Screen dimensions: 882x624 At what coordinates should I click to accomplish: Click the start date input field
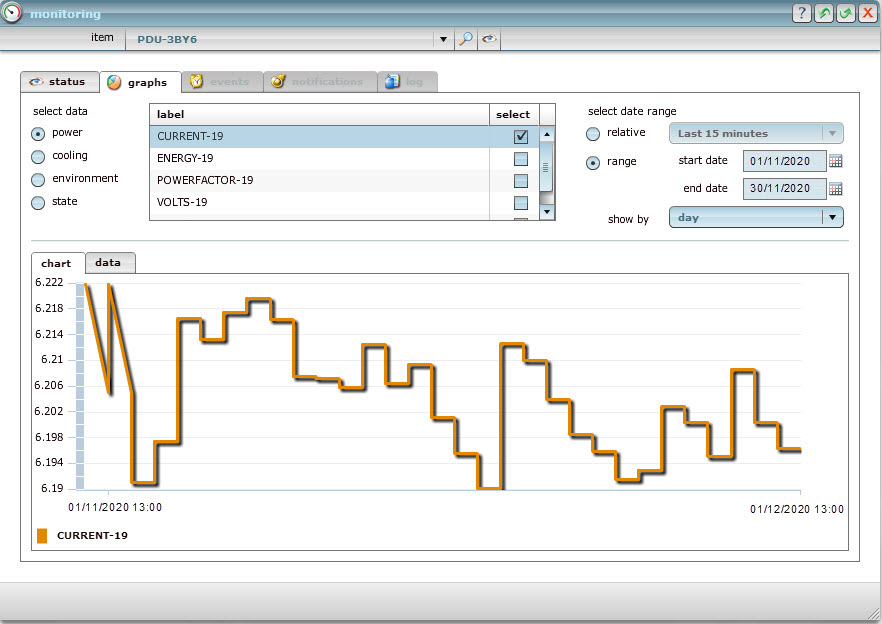pos(785,161)
